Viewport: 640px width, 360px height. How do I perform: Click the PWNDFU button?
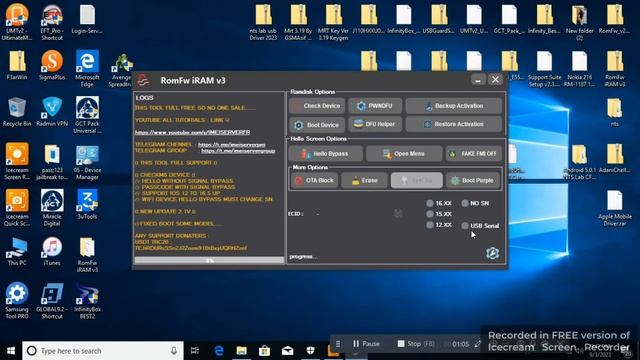(375, 106)
